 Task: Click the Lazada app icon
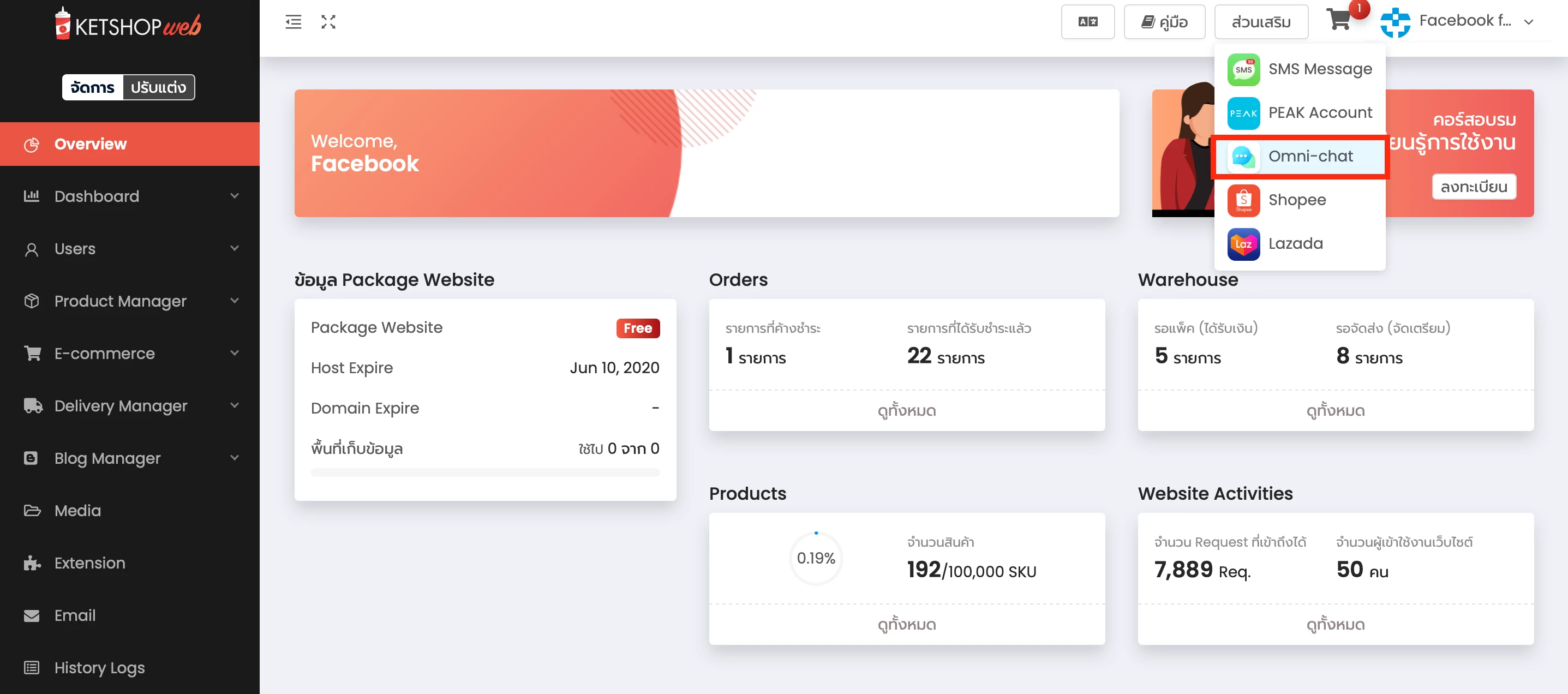point(1243,244)
